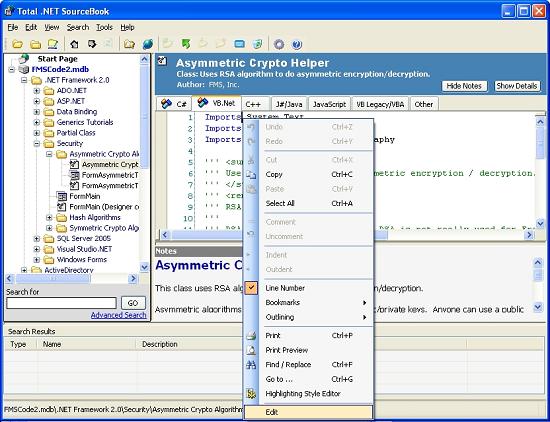Click the printer icon beside Print
Screen dimensions: 550x422
(251, 336)
